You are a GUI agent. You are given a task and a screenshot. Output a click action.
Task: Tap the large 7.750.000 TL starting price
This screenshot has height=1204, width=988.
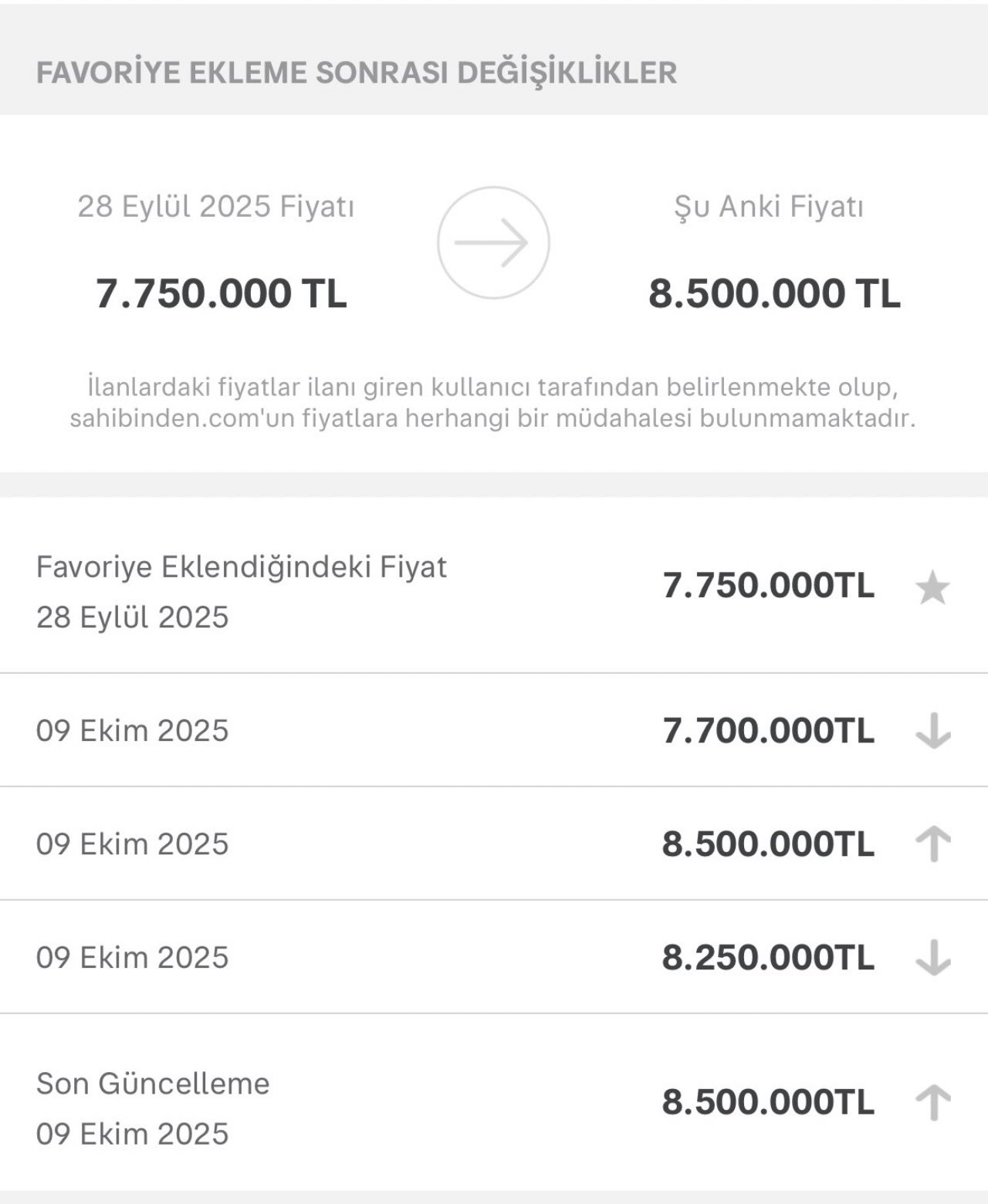point(222,293)
